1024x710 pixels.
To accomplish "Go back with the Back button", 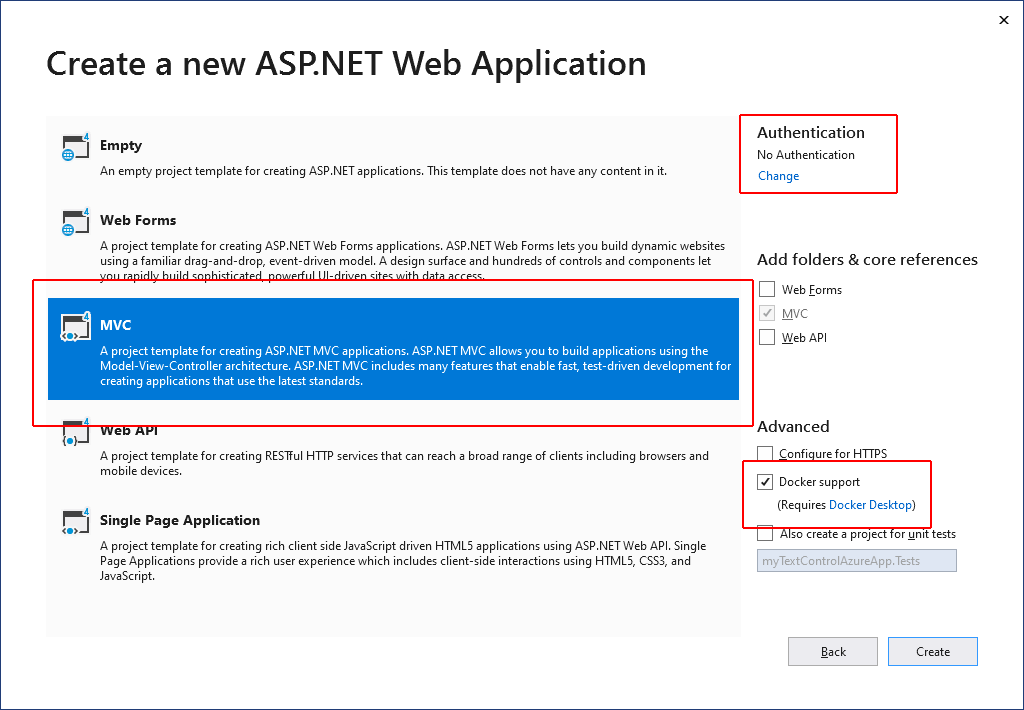I will point(833,652).
